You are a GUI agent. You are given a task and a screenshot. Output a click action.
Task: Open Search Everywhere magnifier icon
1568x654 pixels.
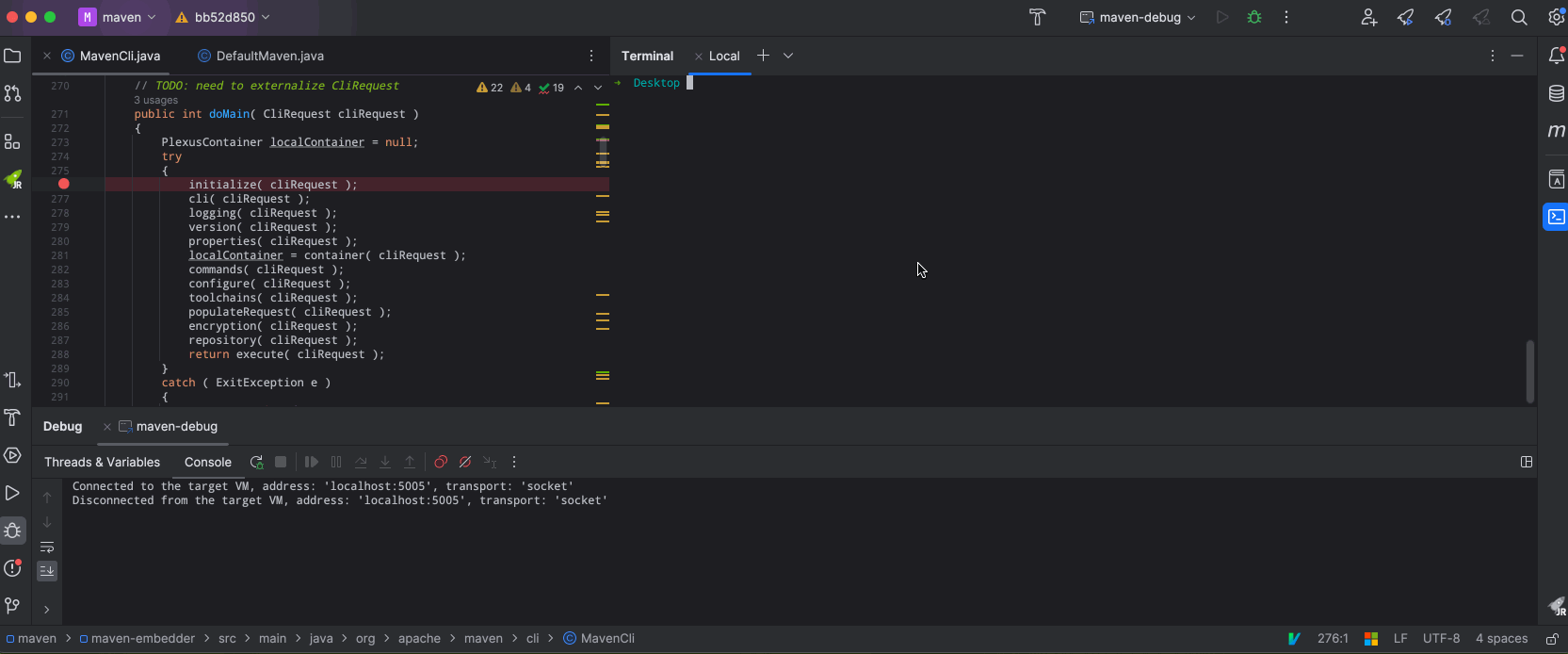[x=1519, y=17]
